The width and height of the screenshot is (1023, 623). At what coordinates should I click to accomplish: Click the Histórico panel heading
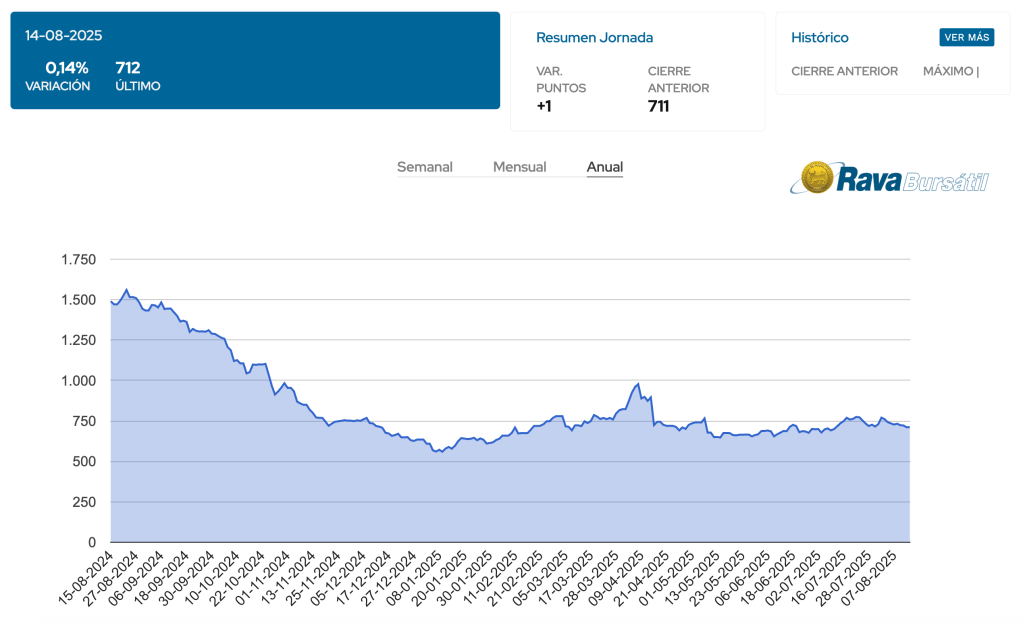(x=819, y=38)
